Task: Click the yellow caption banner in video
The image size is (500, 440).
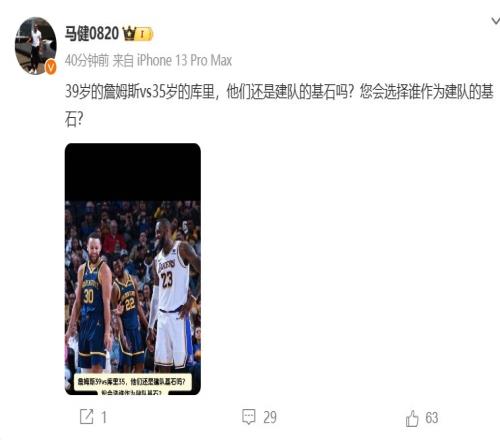Action: click(x=133, y=384)
